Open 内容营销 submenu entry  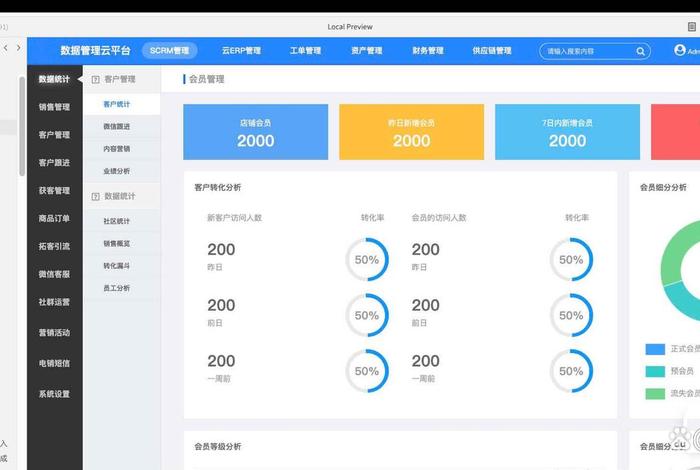121,149
